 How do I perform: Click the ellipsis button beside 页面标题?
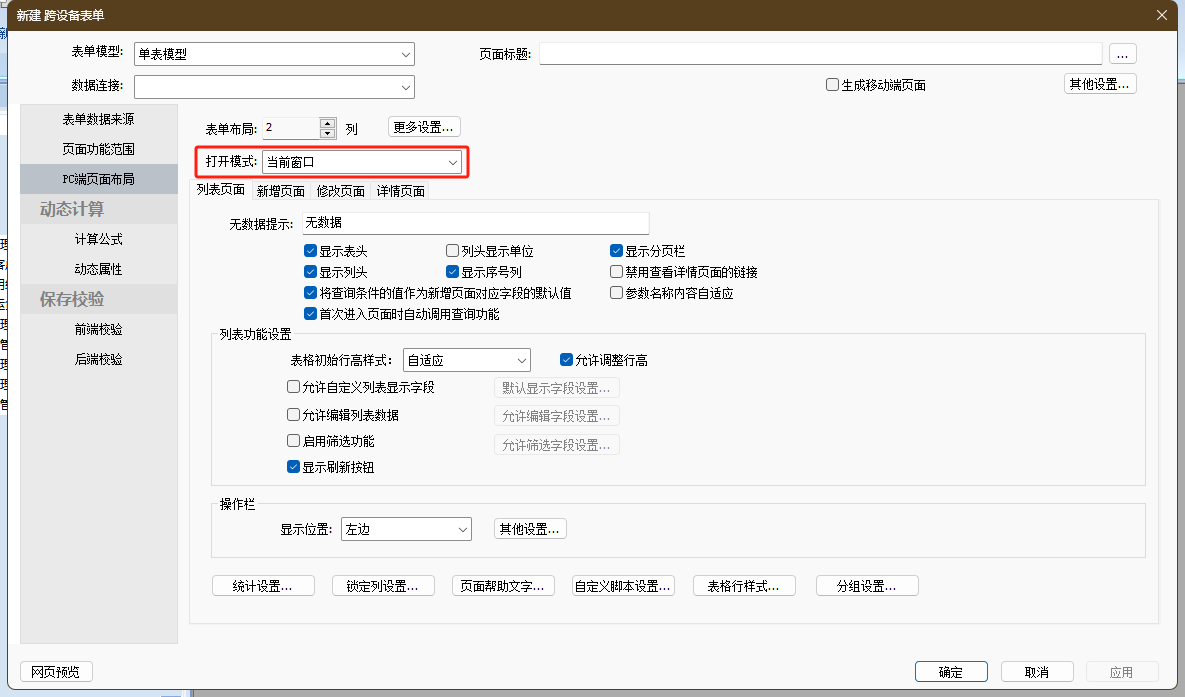[x=1123, y=54]
